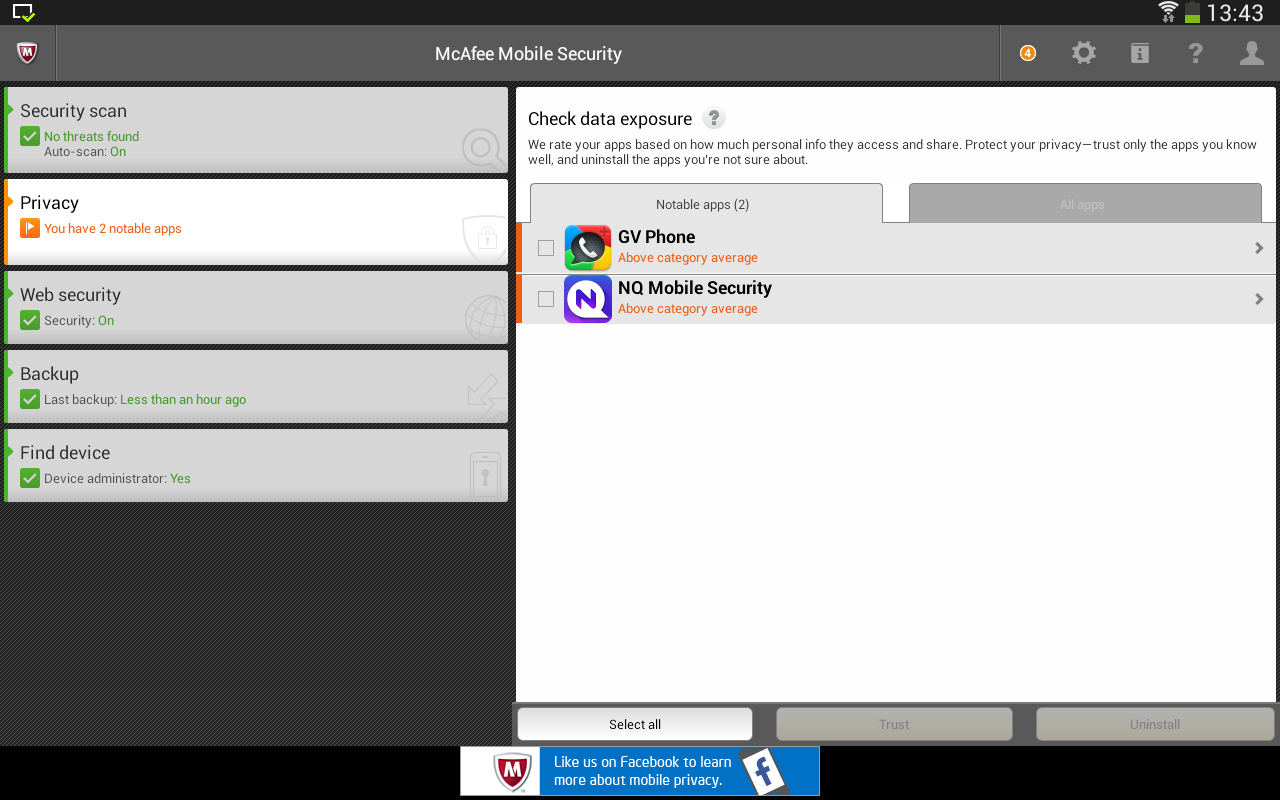Open the info panel icon in the header
This screenshot has height=800, width=1280.
(1140, 53)
